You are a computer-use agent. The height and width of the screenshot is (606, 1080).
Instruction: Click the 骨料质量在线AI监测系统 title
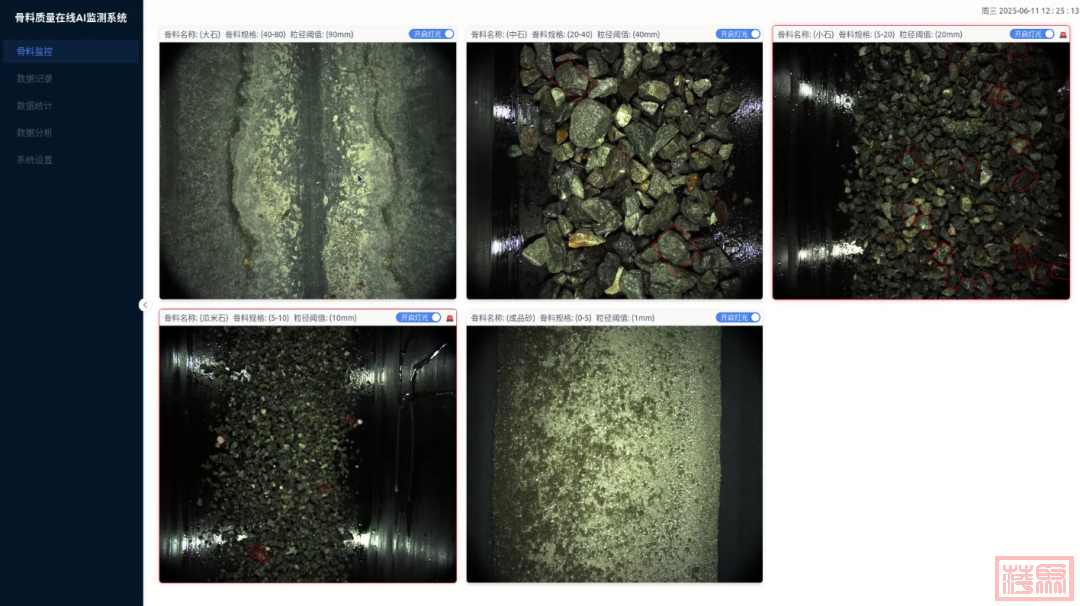(71, 17)
